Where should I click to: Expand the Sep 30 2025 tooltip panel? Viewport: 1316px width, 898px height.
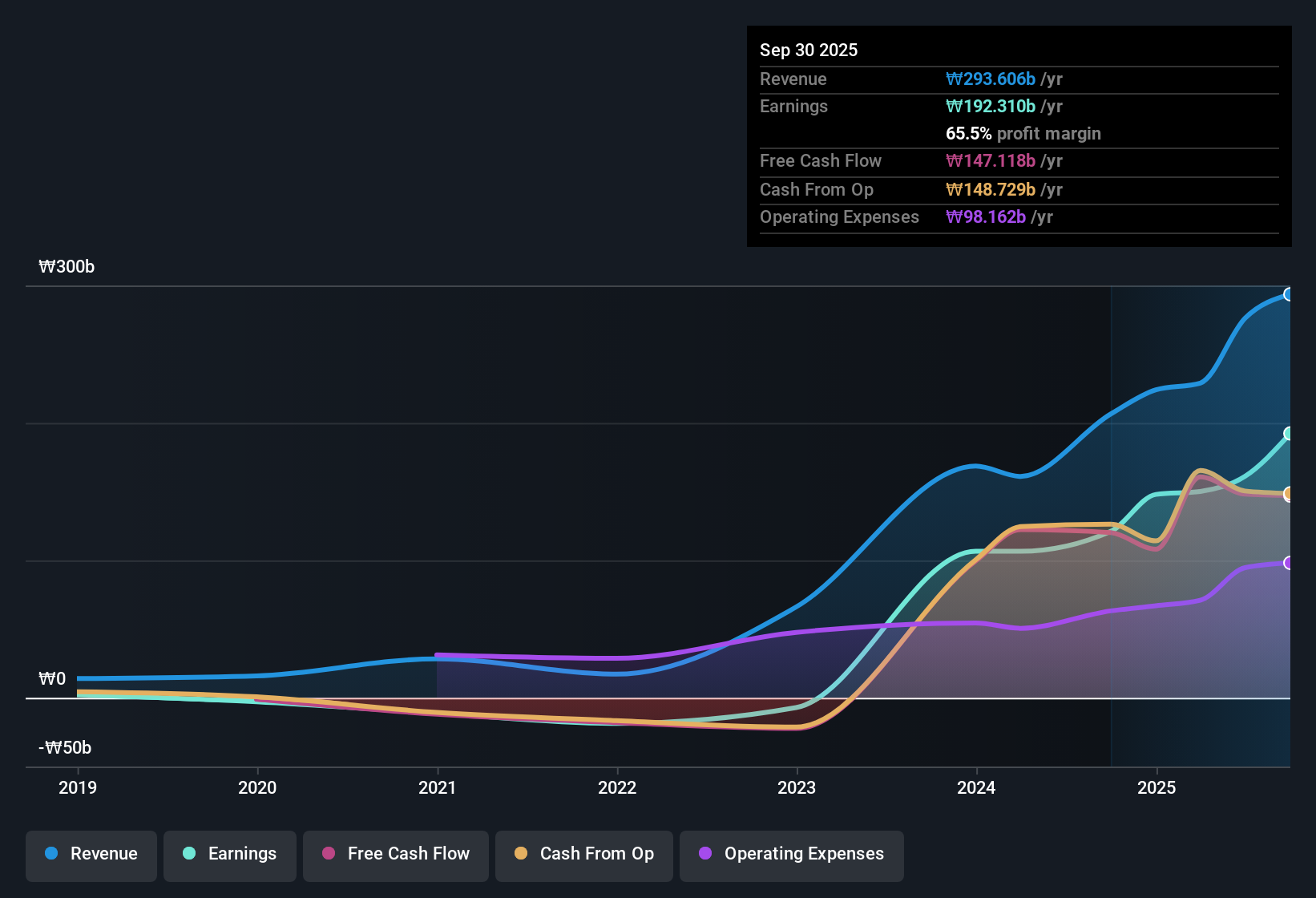(x=809, y=50)
